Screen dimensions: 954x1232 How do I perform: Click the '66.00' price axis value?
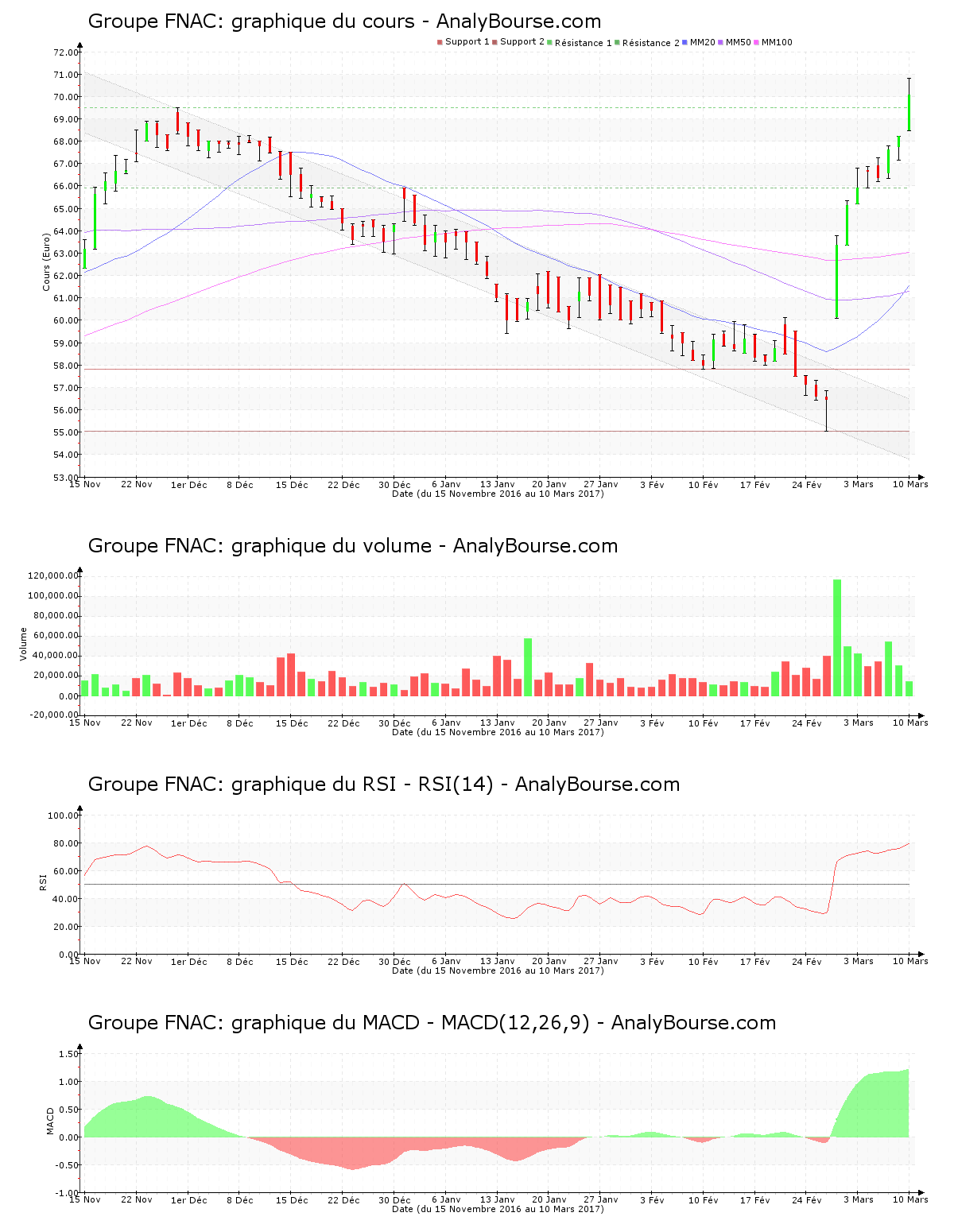tap(65, 187)
